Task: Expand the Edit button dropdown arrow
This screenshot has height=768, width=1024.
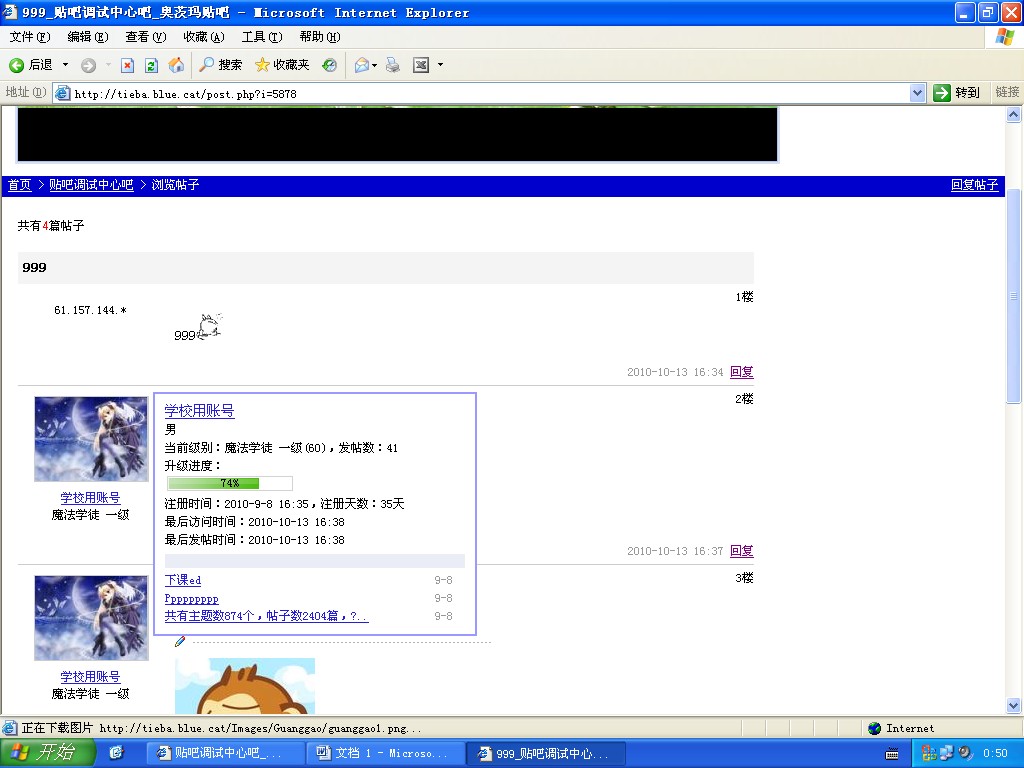Action: pos(440,65)
